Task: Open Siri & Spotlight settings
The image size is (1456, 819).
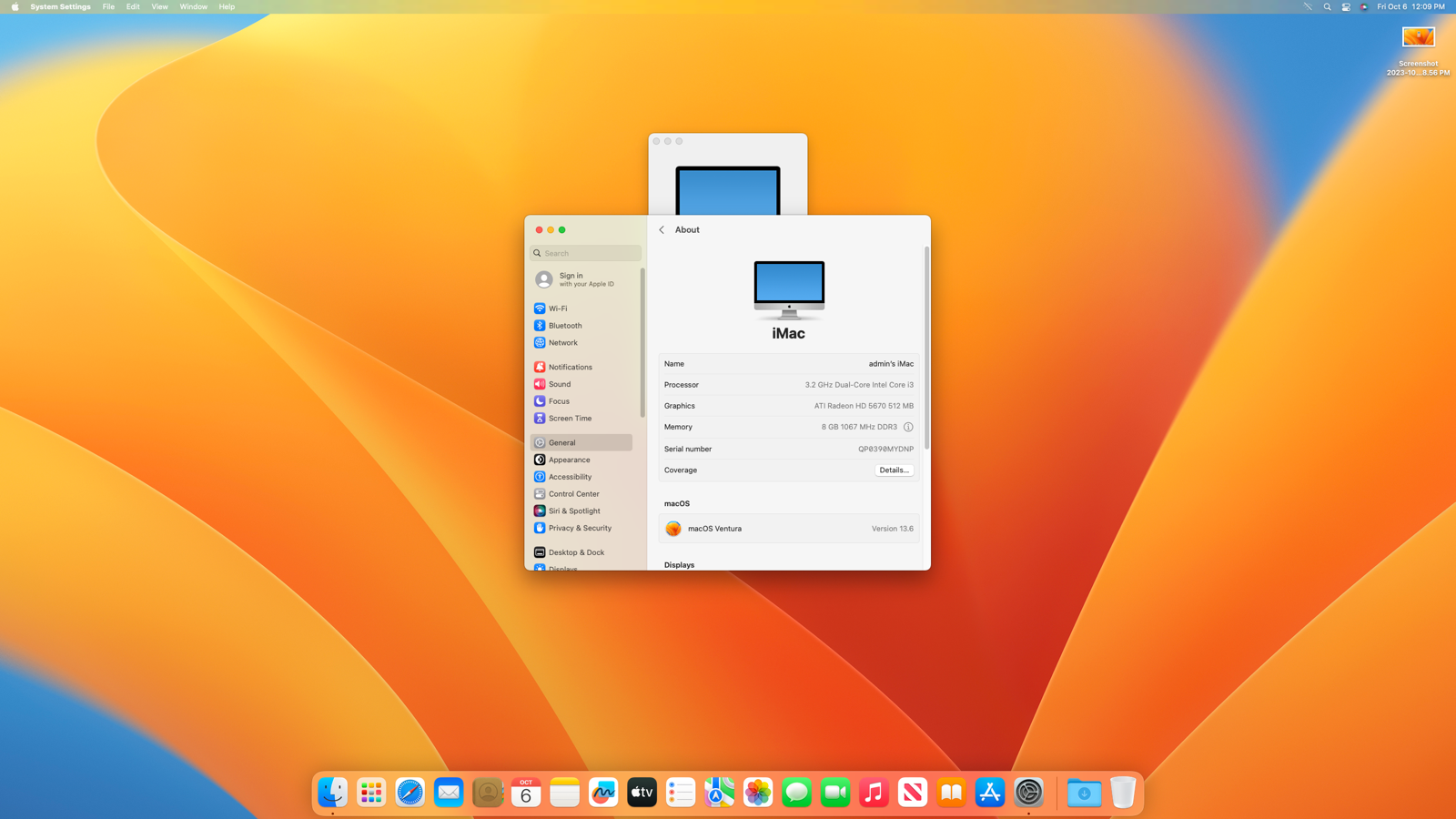Action: pyautogui.click(x=581, y=511)
